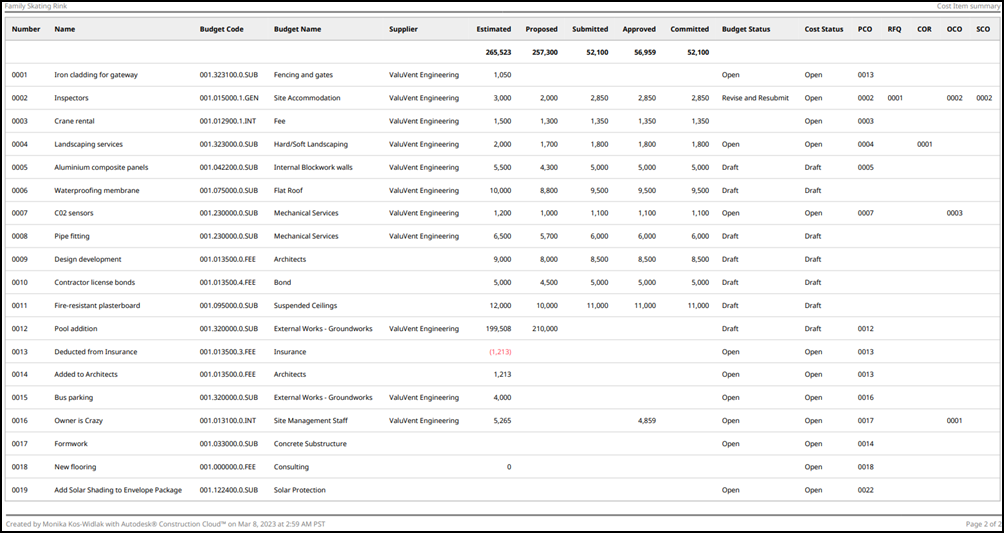The width and height of the screenshot is (1004, 533).
Task: Click the RFQ column header
Action: [895, 29]
